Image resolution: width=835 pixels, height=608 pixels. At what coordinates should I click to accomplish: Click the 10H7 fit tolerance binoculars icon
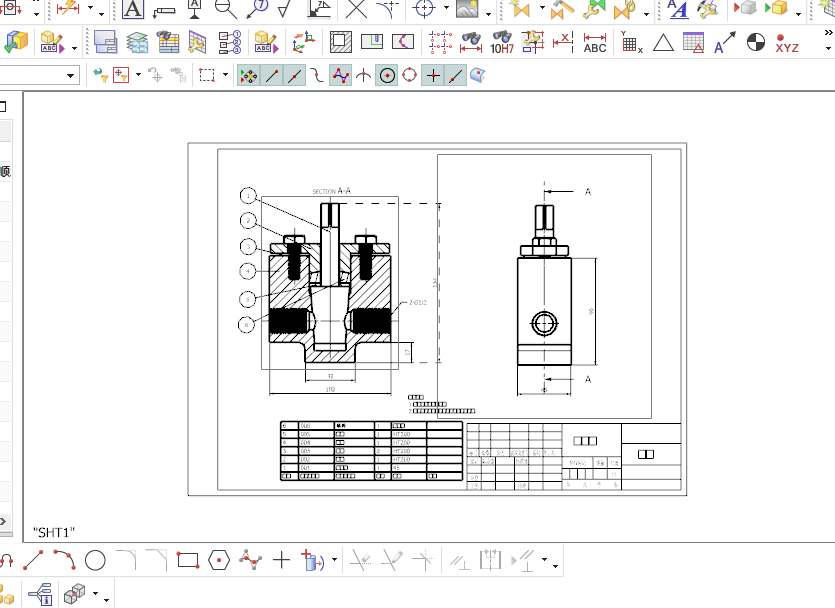pos(502,43)
